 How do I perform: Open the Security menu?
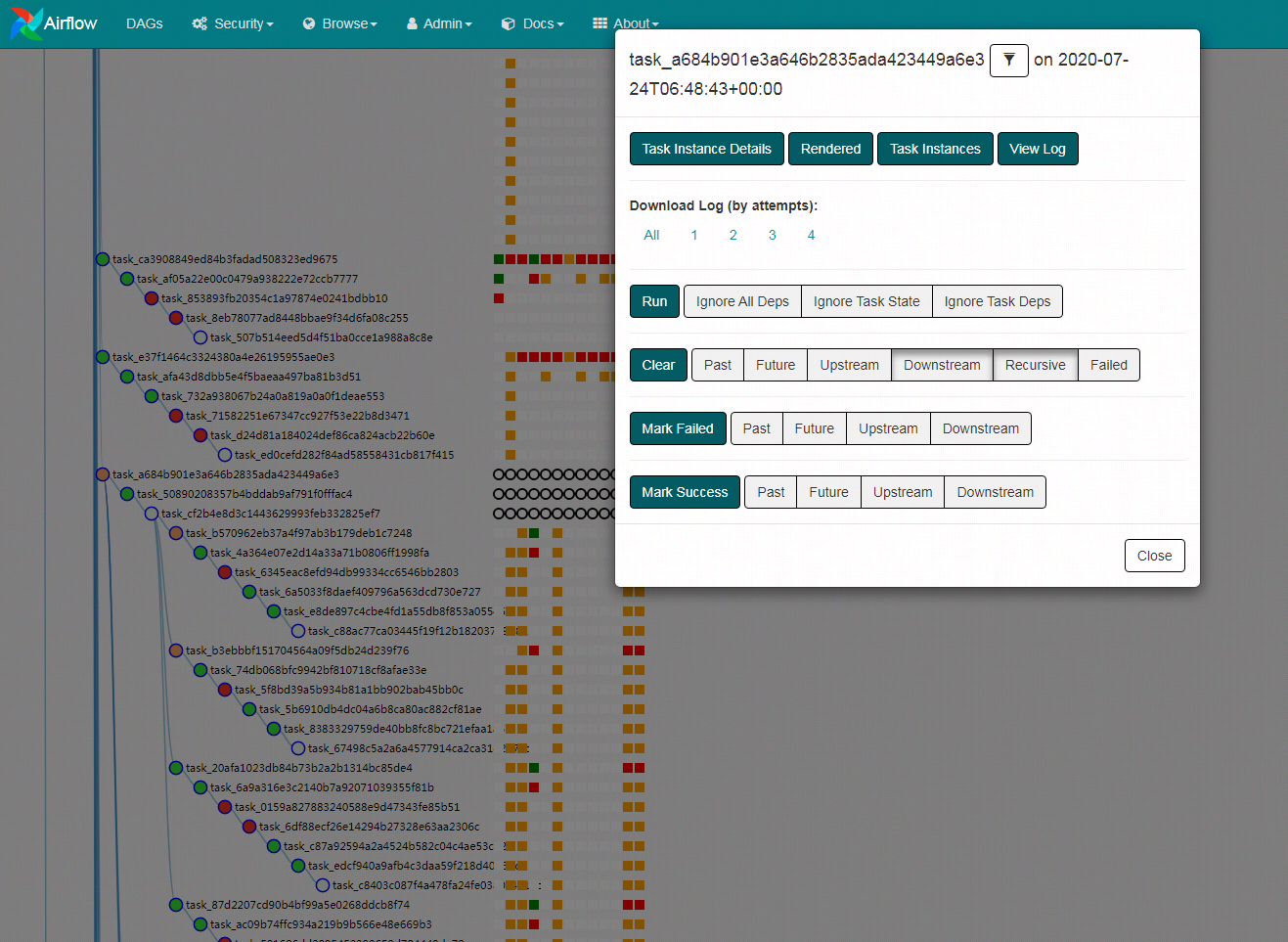point(233,23)
